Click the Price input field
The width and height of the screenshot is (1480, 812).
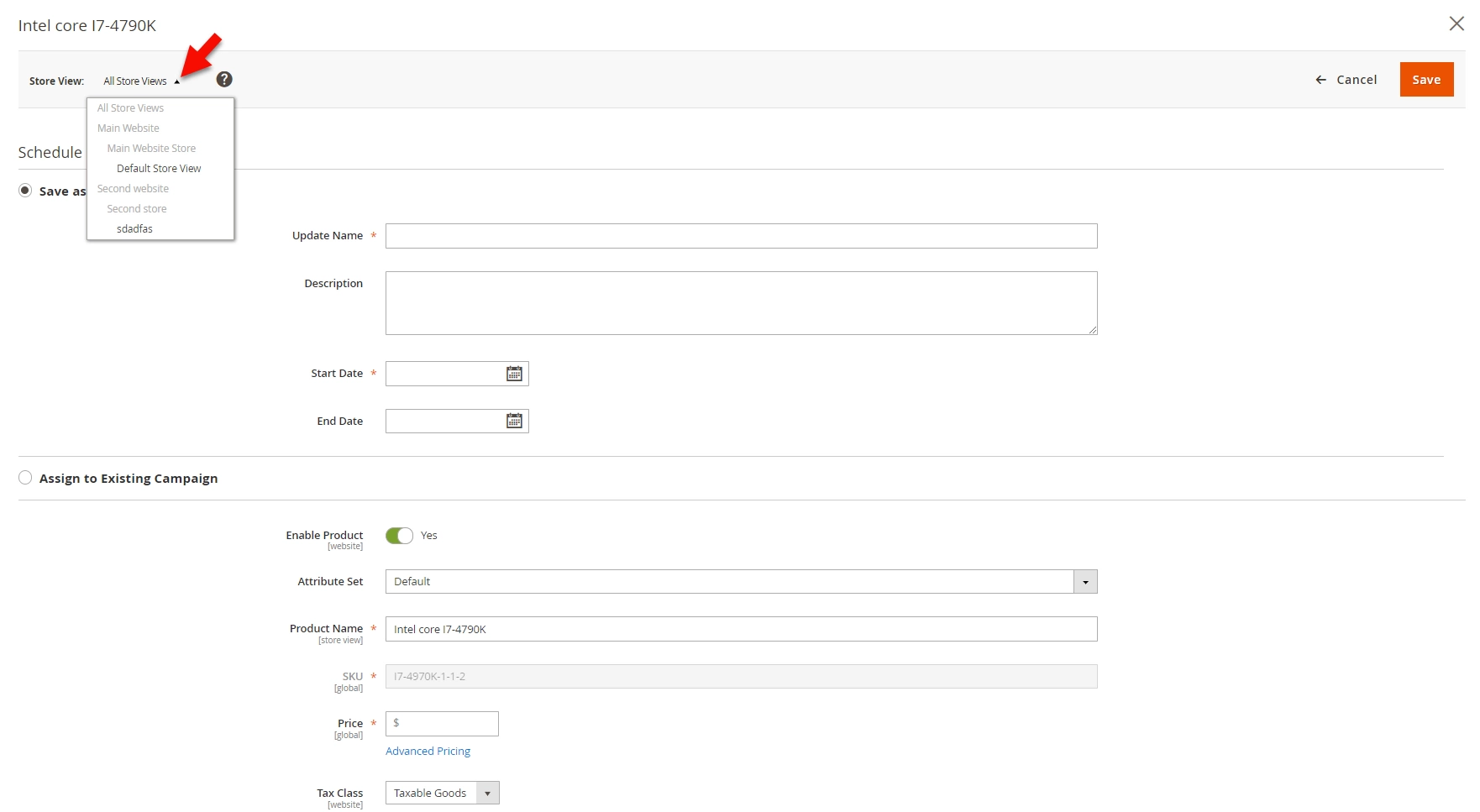pyautogui.click(x=442, y=724)
